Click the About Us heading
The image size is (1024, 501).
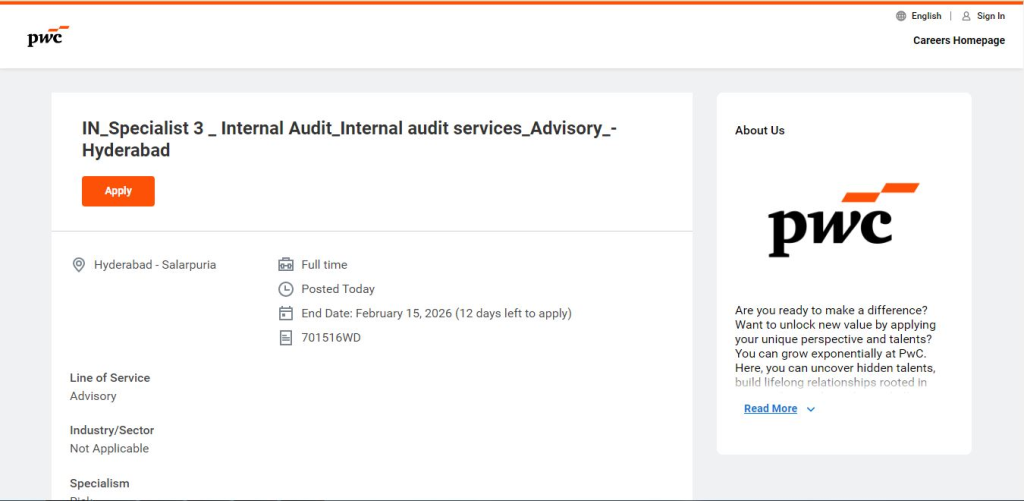760,130
